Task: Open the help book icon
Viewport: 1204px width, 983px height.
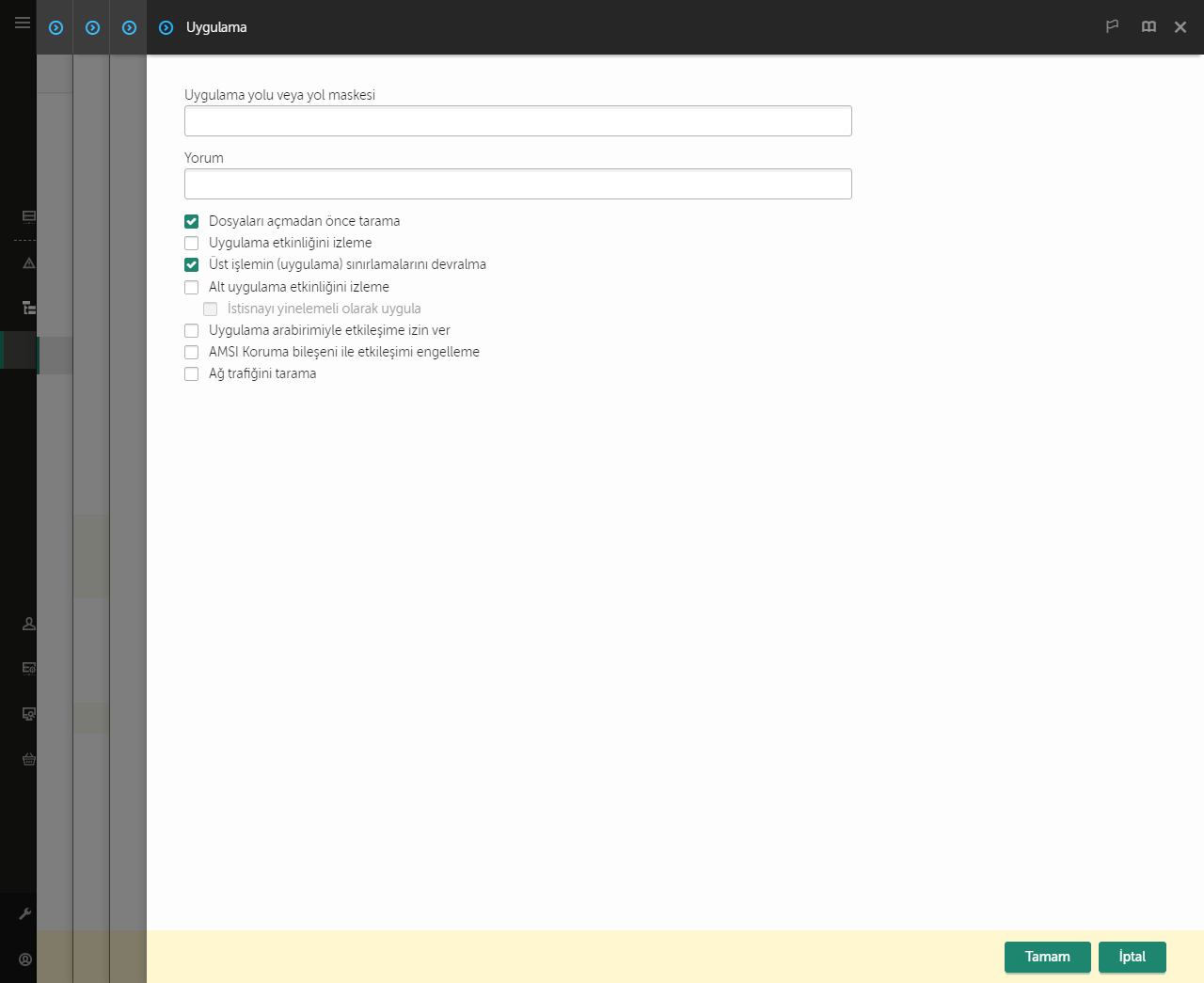Action: [x=1149, y=27]
